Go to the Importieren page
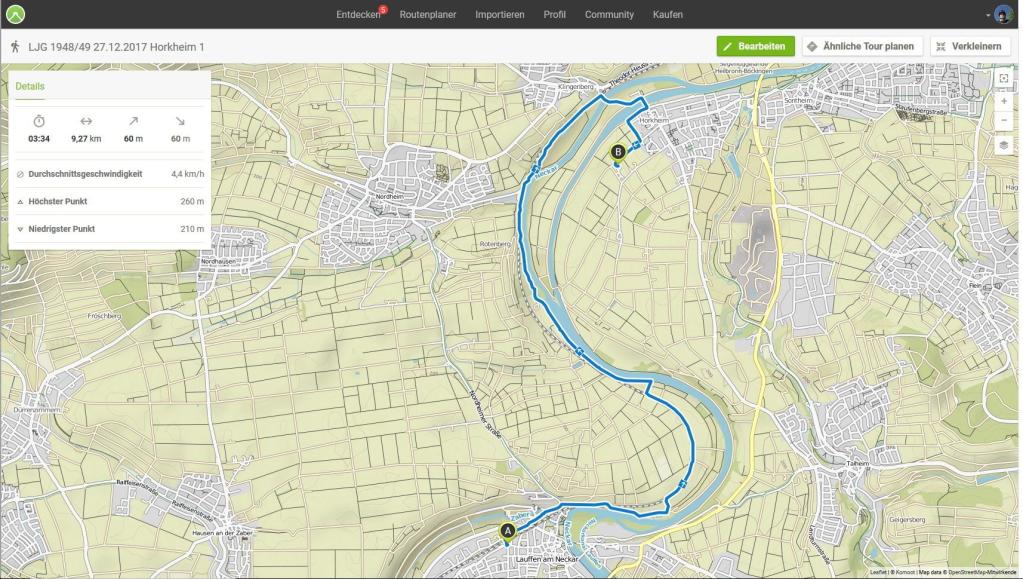The width and height of the screenshot is (1023, 579). (x=500, y=14)
